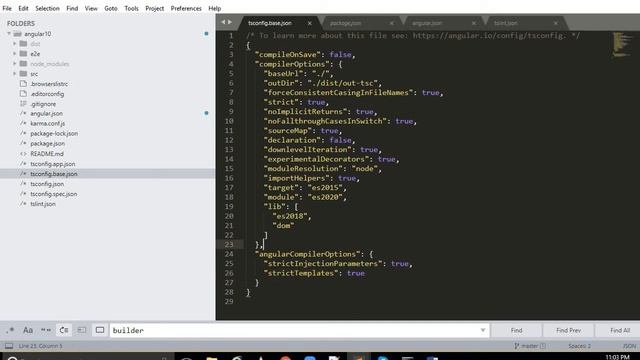Close the tsconfig.base.json tab
640x360 pixels.
point(309,23)
